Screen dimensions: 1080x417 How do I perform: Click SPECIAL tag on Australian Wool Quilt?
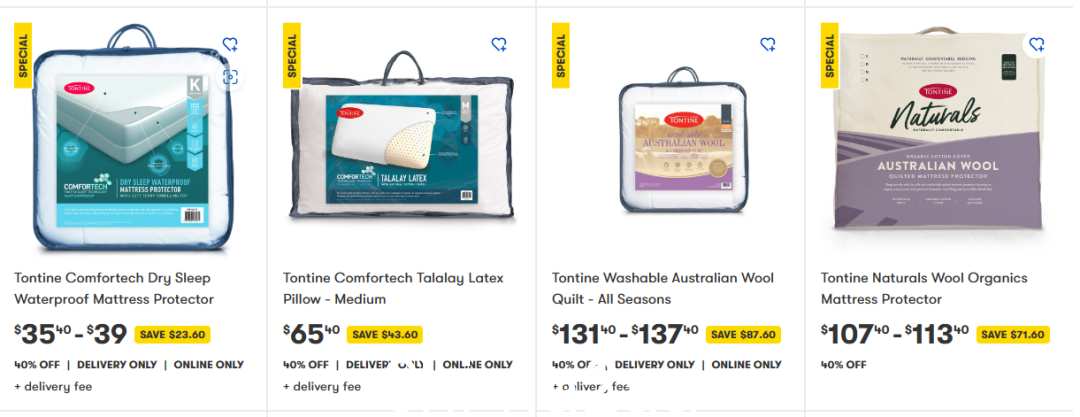[560, 55]
